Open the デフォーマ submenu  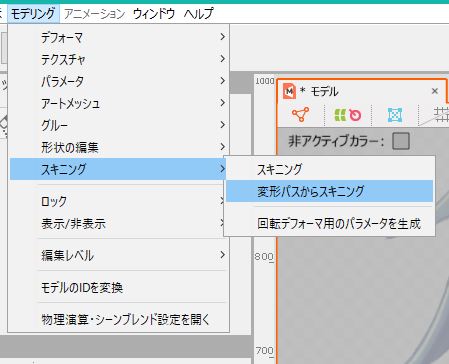119,37
